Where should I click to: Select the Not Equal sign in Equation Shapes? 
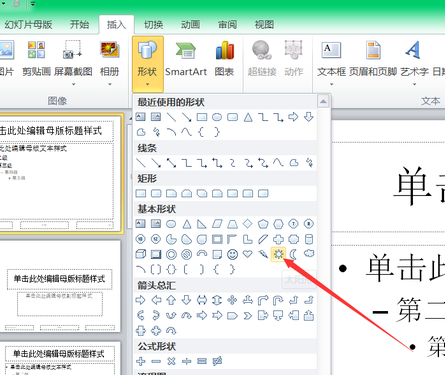pyautogui.click(x=217, y=361)
